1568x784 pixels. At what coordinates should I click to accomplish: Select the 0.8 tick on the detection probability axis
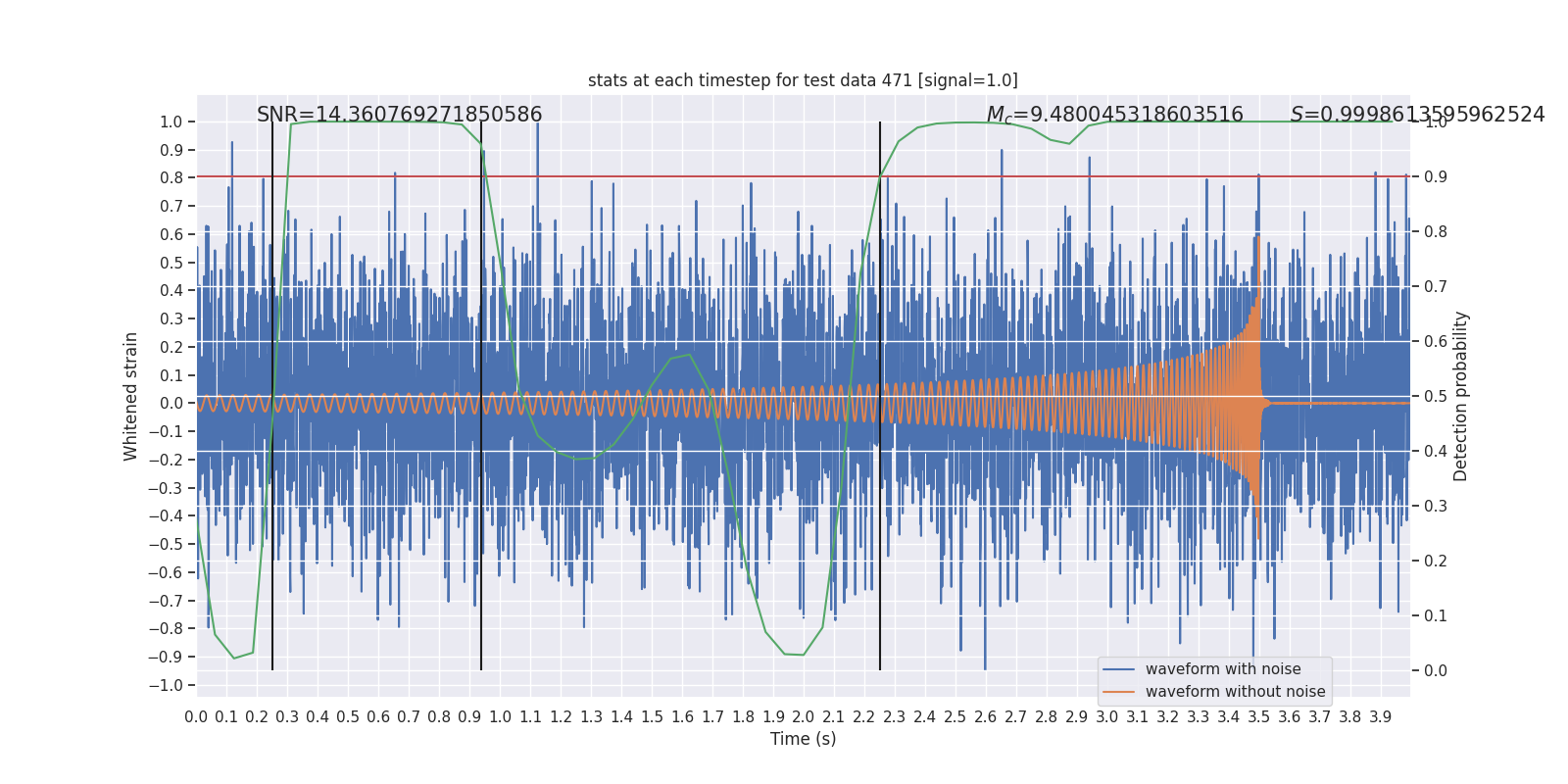(1436, 231)
